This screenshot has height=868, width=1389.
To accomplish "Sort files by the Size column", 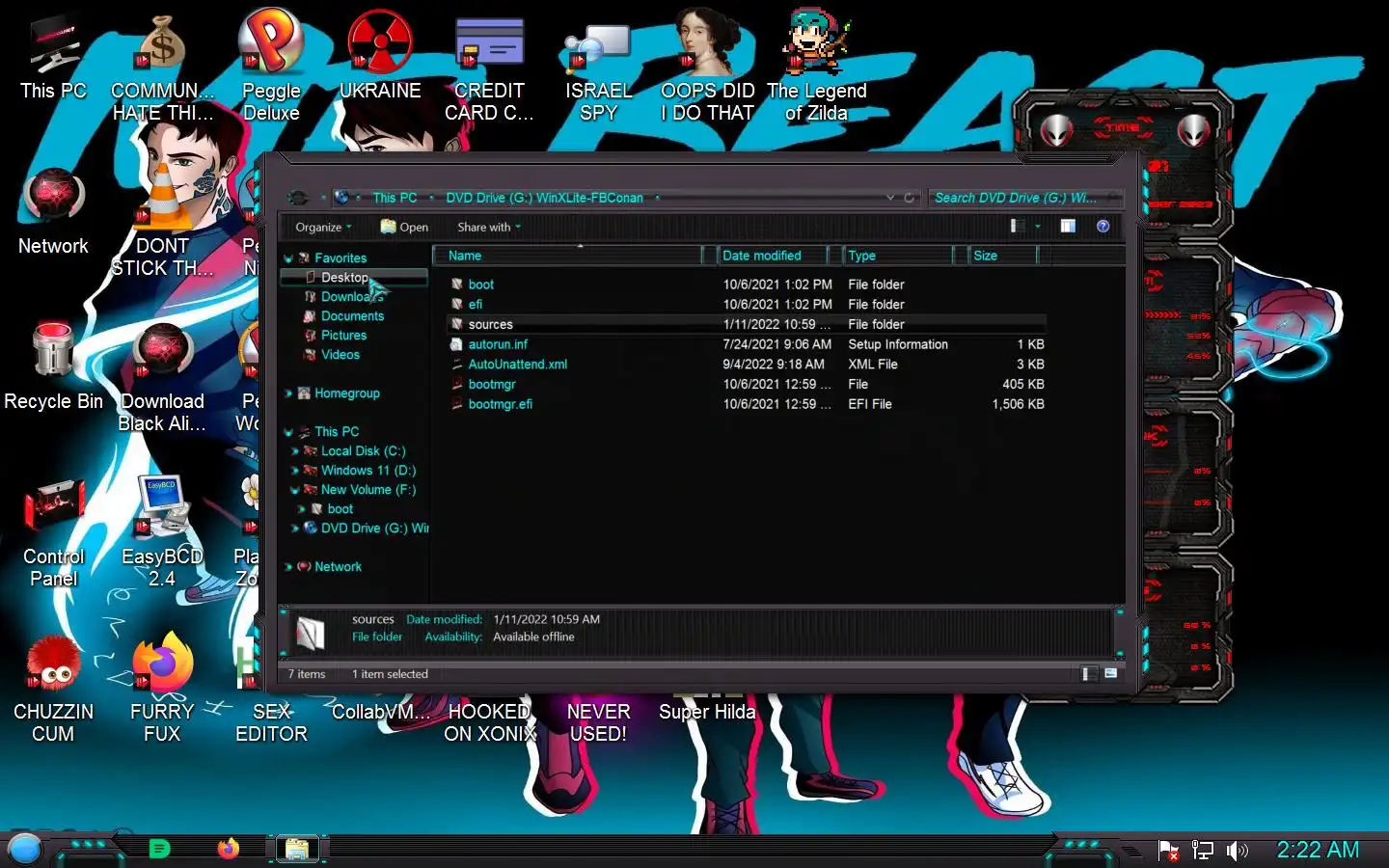I will [1003, 256].
